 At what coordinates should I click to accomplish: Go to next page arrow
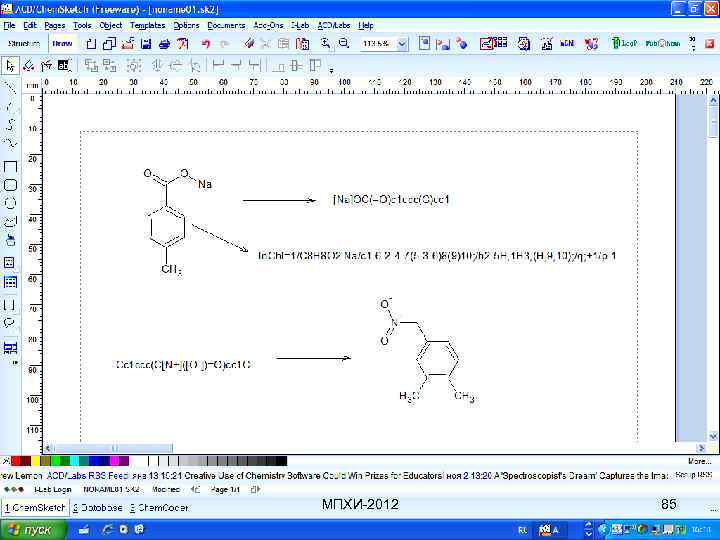pos(255,489)
